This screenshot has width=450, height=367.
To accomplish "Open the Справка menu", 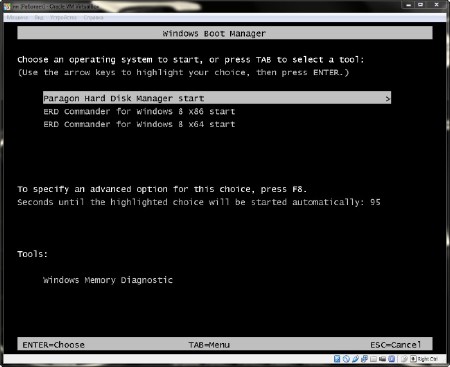I will coord(93,17).
